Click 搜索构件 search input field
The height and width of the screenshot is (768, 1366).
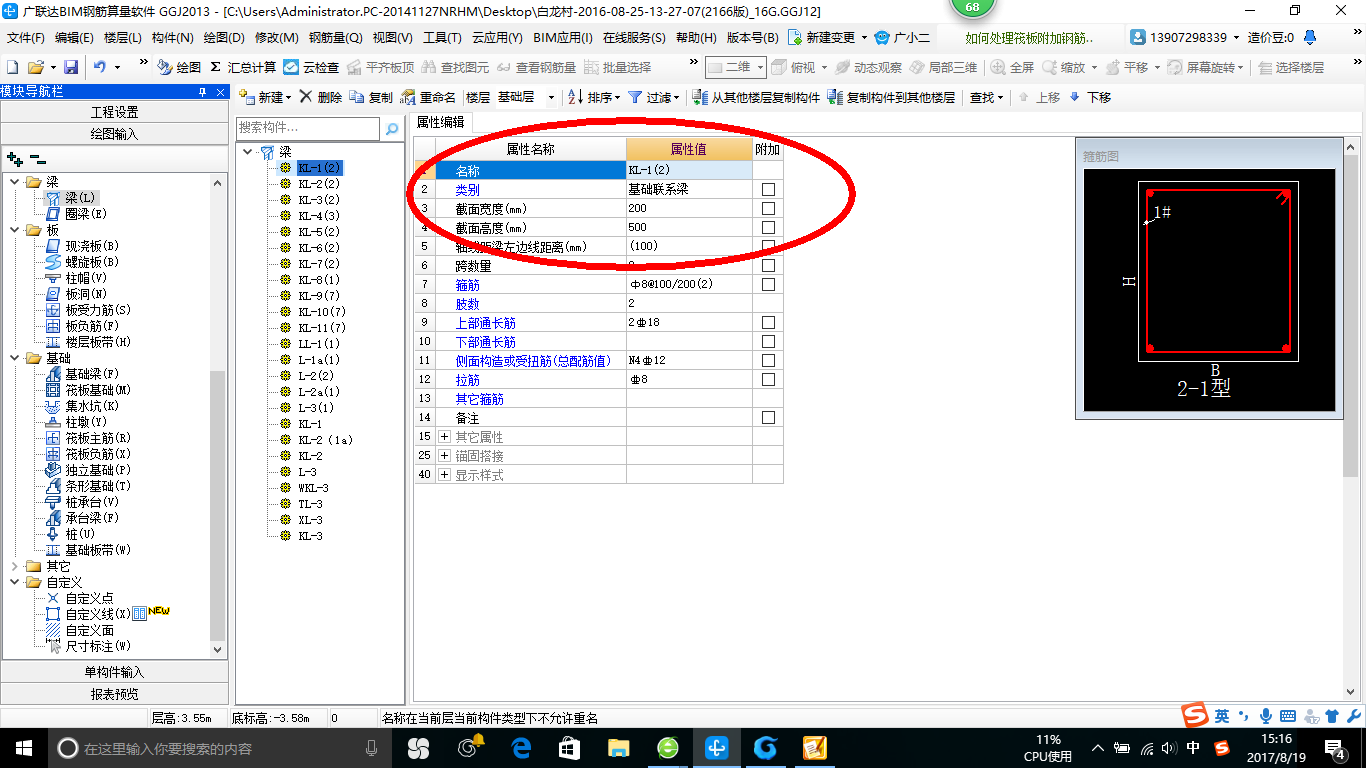pos(308,129)
